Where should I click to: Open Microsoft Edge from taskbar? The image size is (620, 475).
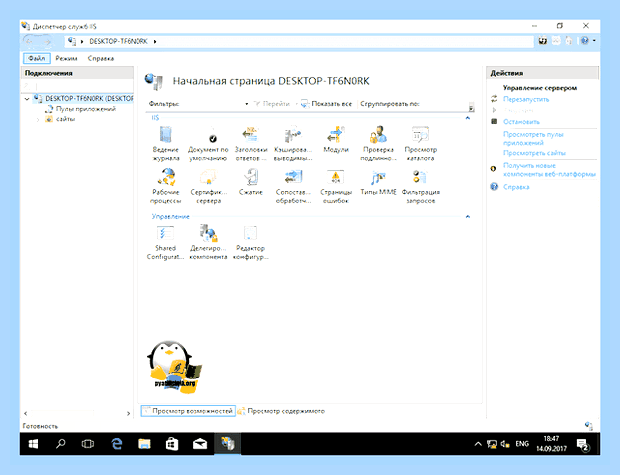pyautogui.click(x=117, y=444)
